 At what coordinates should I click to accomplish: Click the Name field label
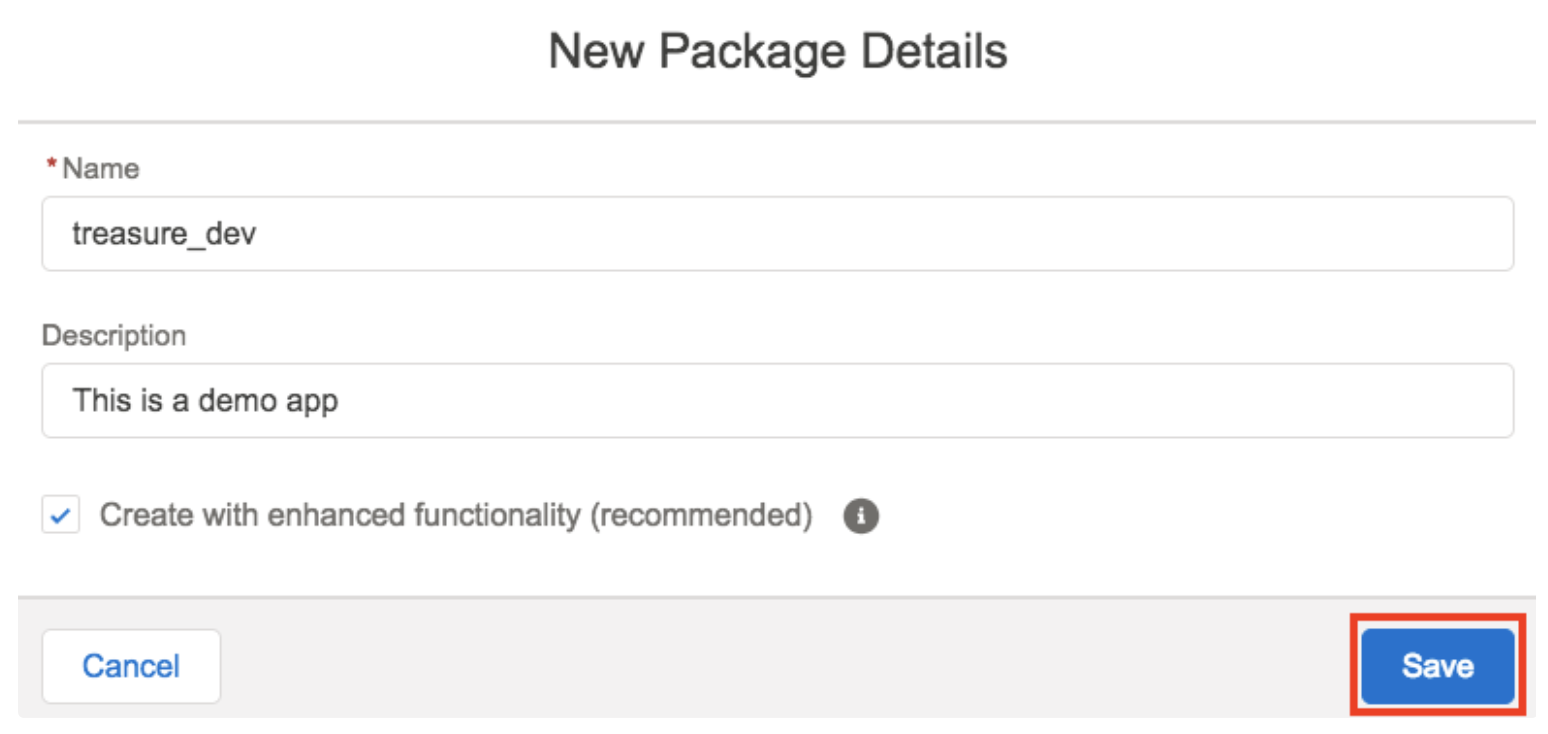point(100,169)
